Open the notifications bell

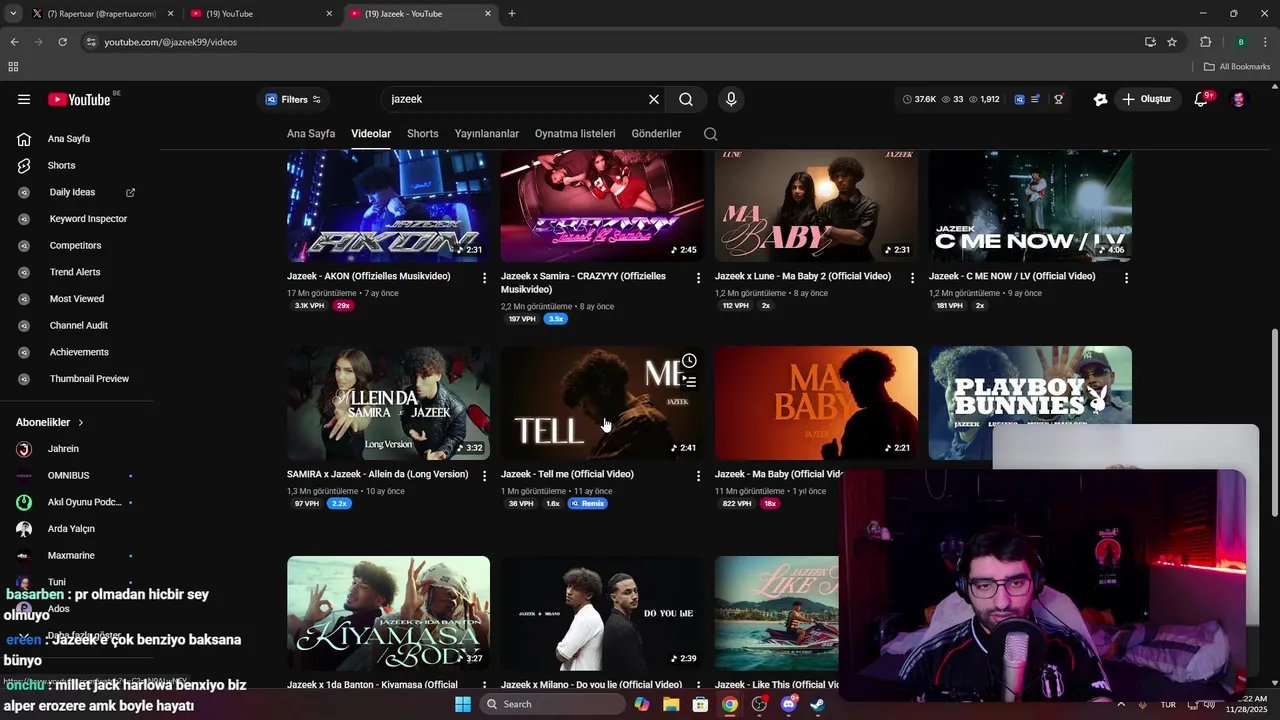point(1201,99)
